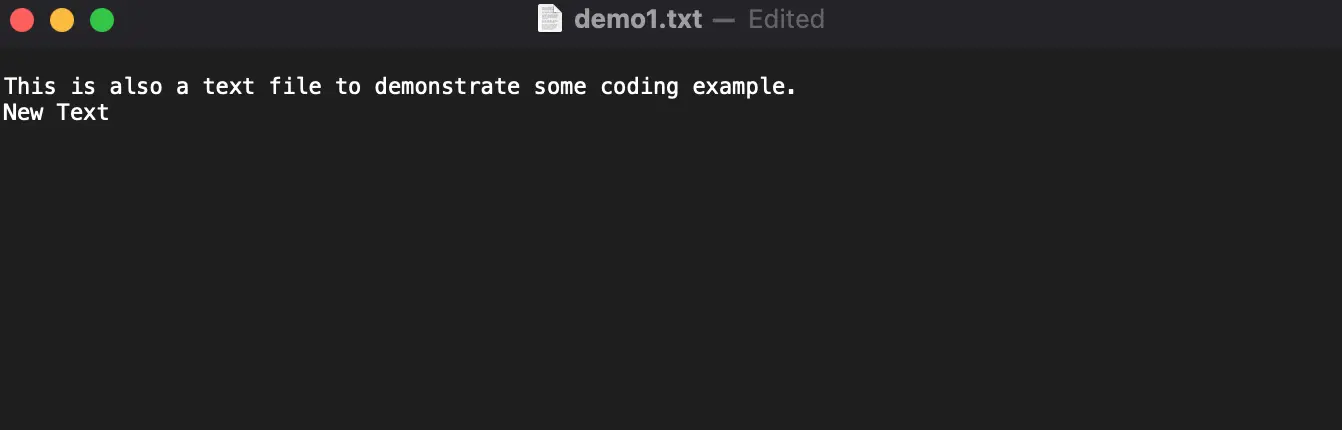This screenshot has height=430, width=1342.
Task: Enter full screen using the green button
Action: click(102, 20)
